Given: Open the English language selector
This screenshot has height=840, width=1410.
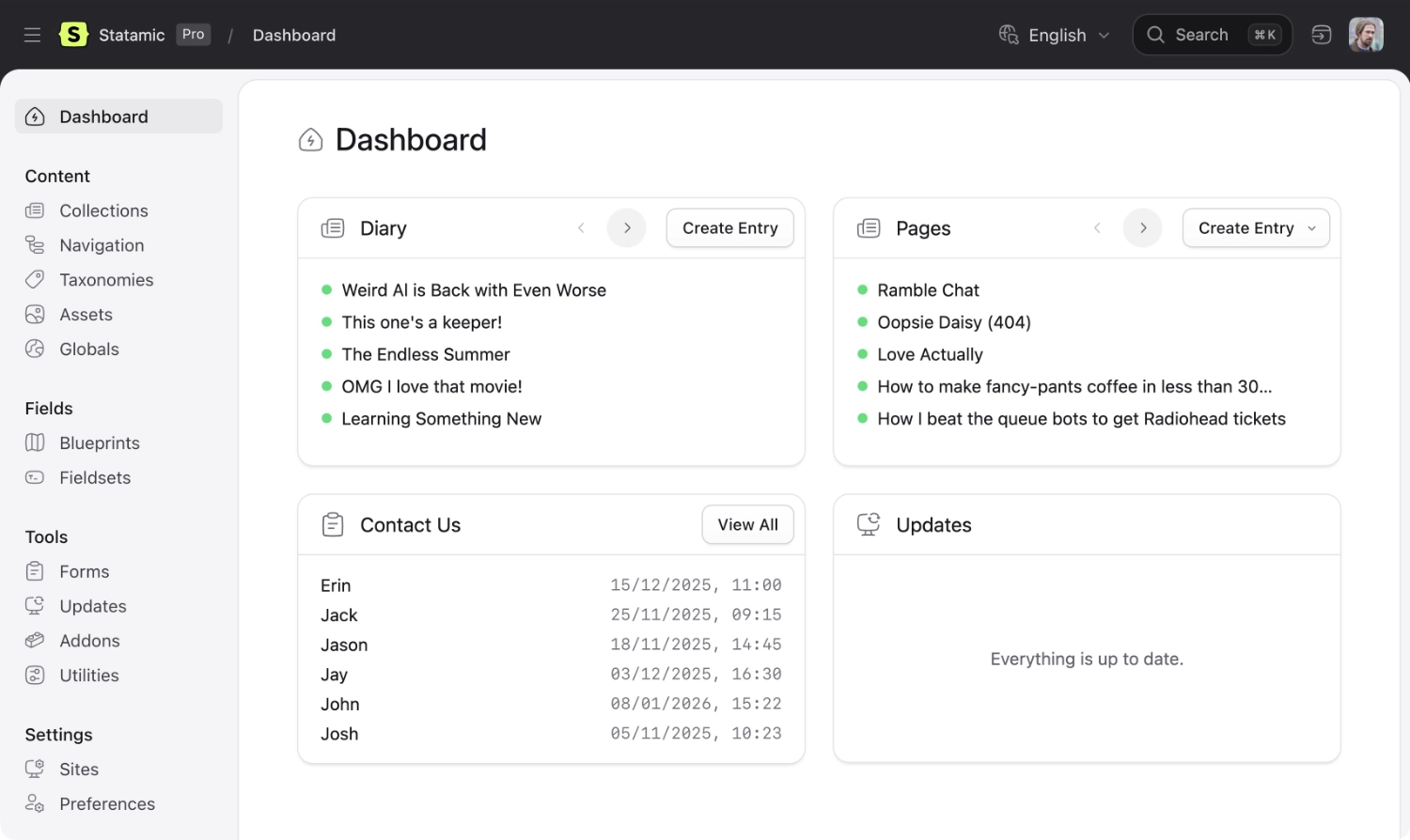Looking at the screenshot, I should click(1055, 35).
